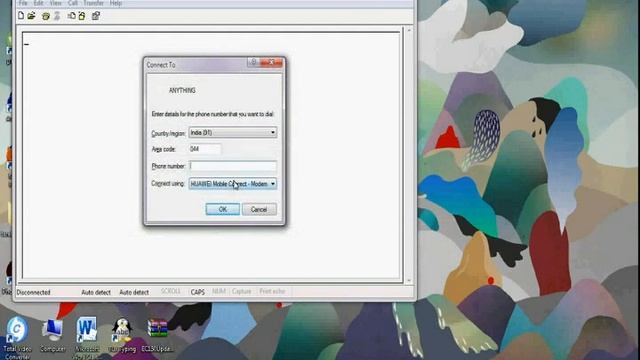Click the Print echo status bar indicator
The height and width of the screenshot is (360, 640).
(272, 291)
